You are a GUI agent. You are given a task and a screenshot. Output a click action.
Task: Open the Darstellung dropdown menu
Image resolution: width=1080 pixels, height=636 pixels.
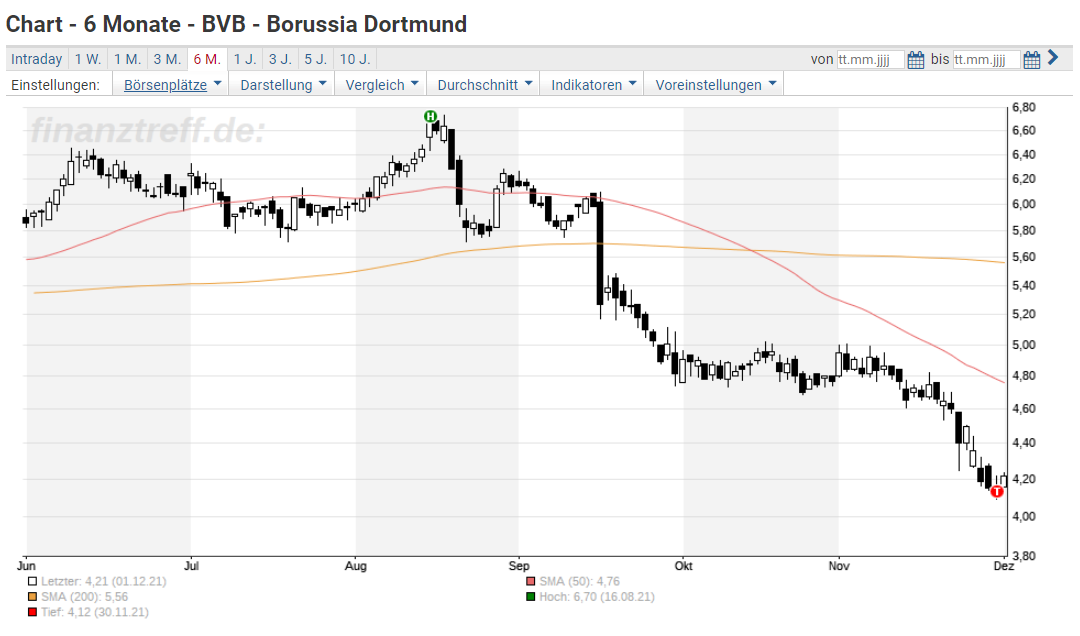(282, 85)
